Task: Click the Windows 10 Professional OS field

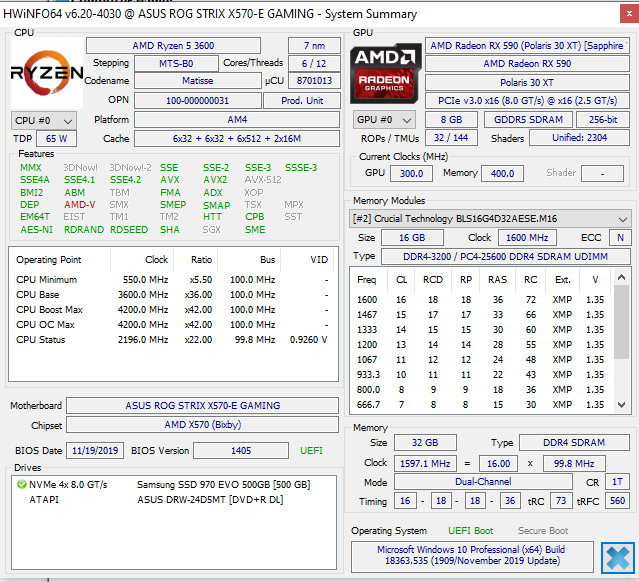Action: coord(472,556)
